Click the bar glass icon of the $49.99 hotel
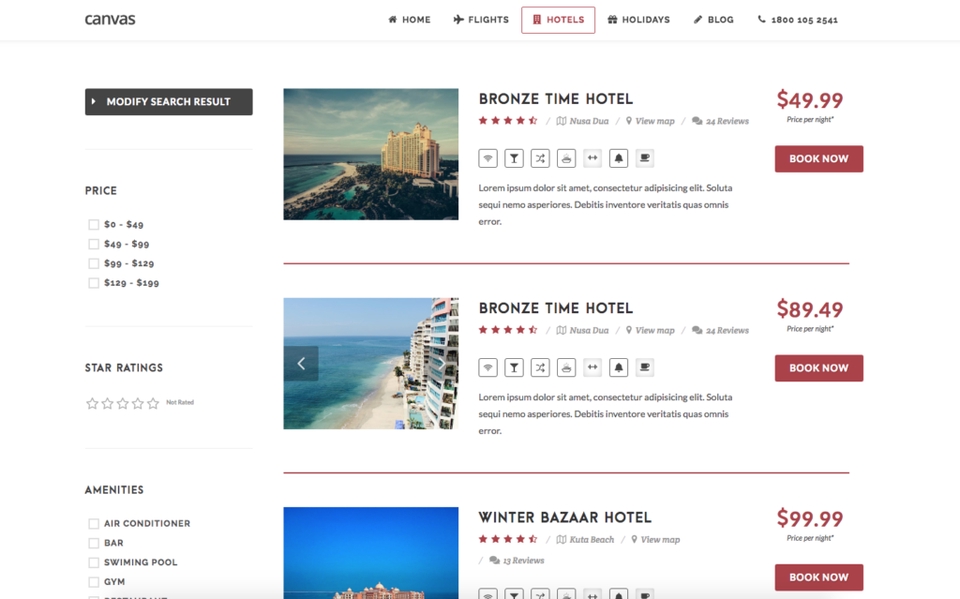960x599 pixels. click(x=514, y=159)
